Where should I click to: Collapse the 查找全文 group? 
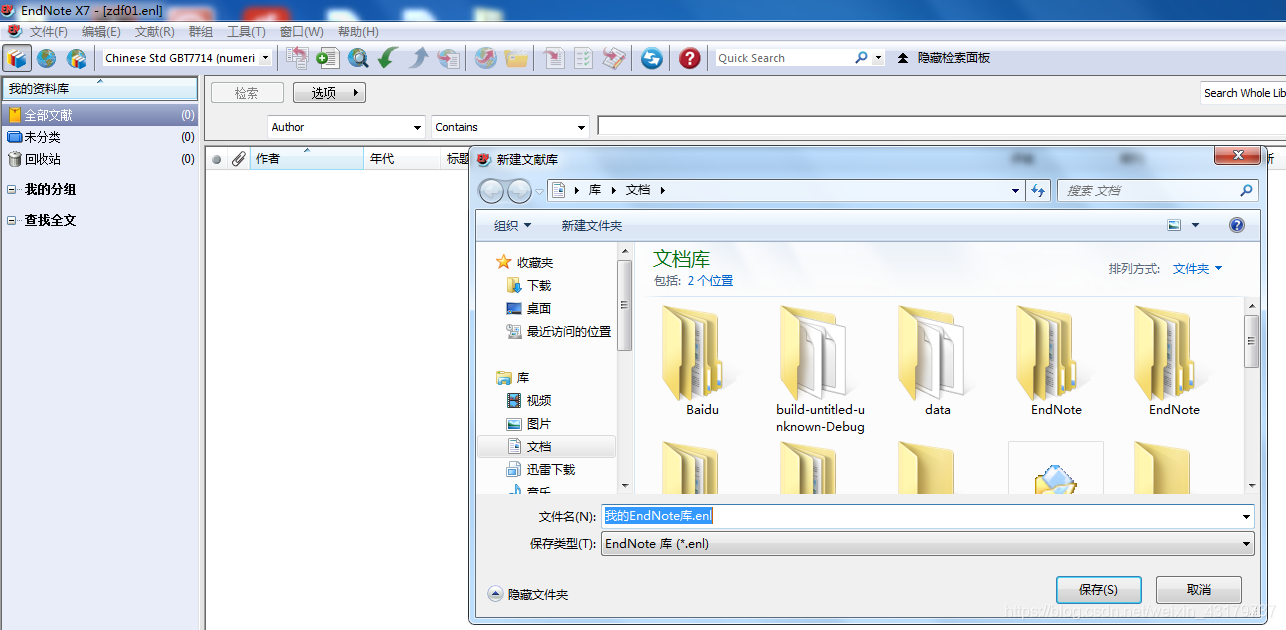click(12, 220)
